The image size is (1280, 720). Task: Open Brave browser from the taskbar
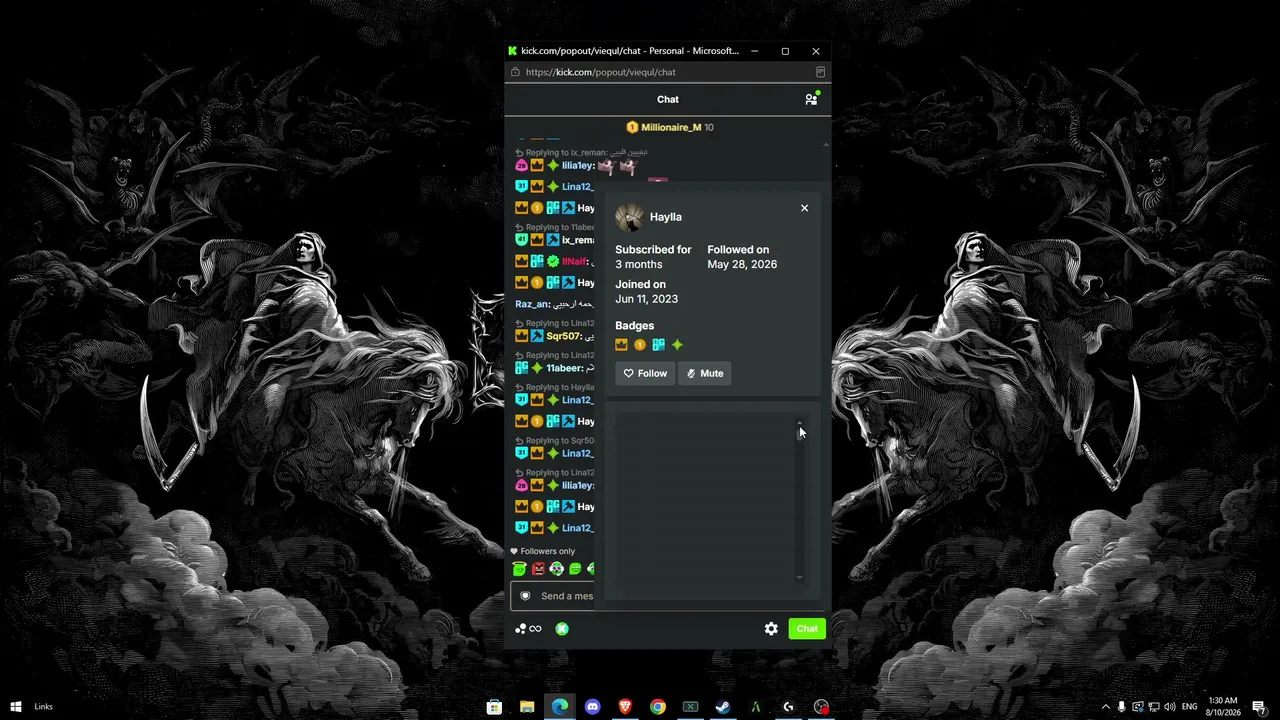click(625, 707)
